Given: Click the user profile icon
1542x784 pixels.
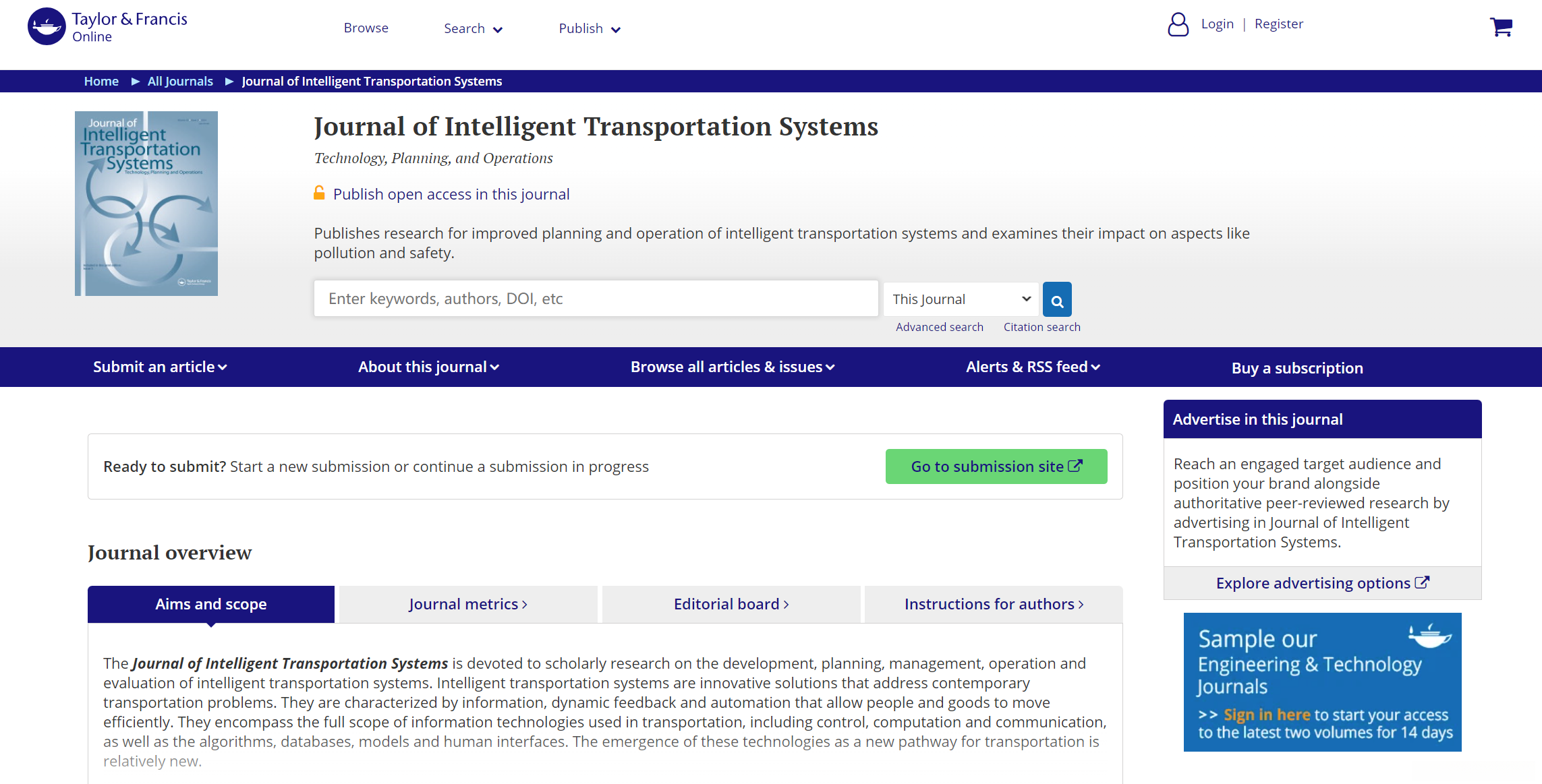Looking at the screenshot, I should [x=1178, y=25].
